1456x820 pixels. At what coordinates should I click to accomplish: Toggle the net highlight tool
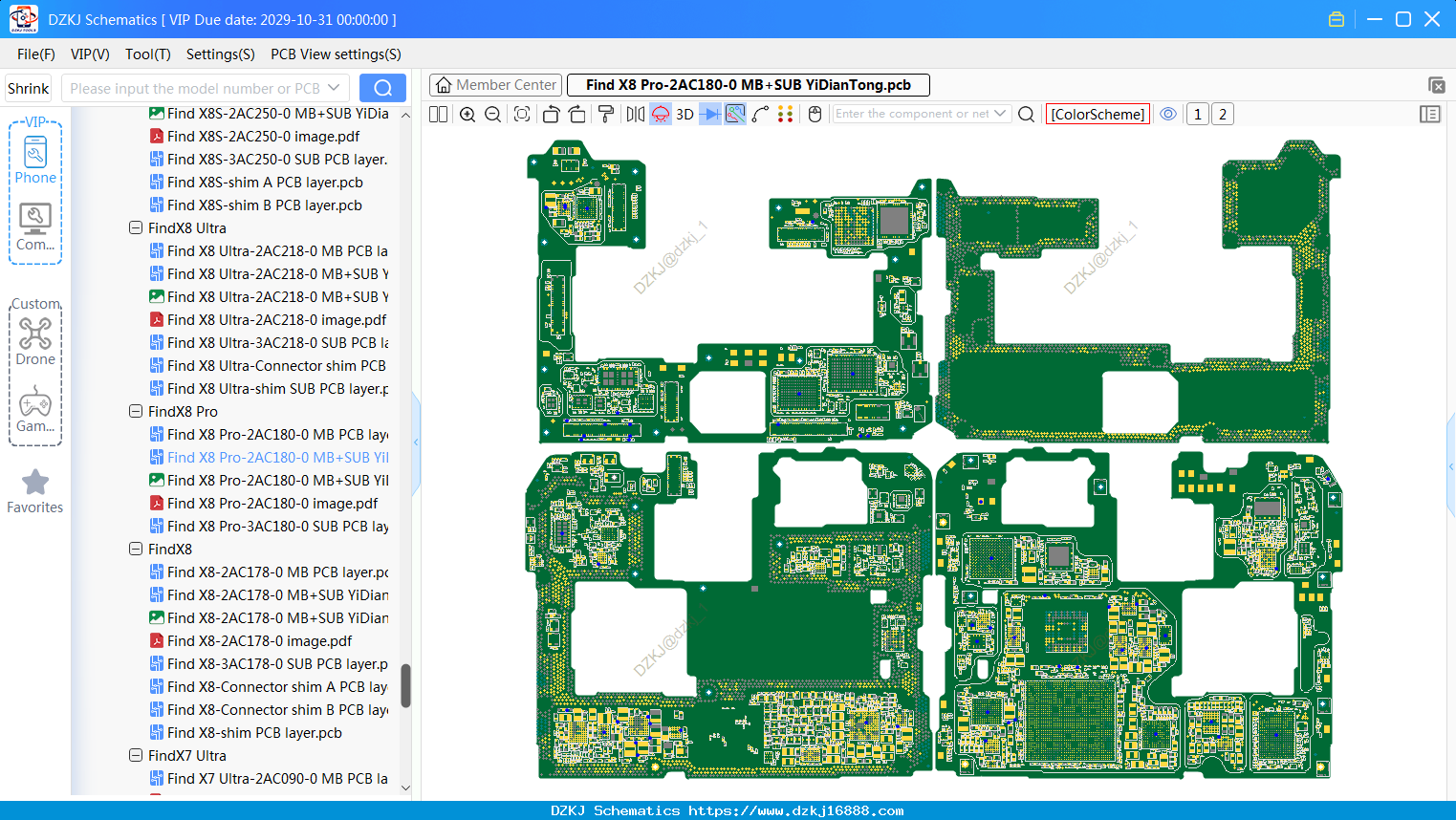pyautogui.click(x=735, y=114)
